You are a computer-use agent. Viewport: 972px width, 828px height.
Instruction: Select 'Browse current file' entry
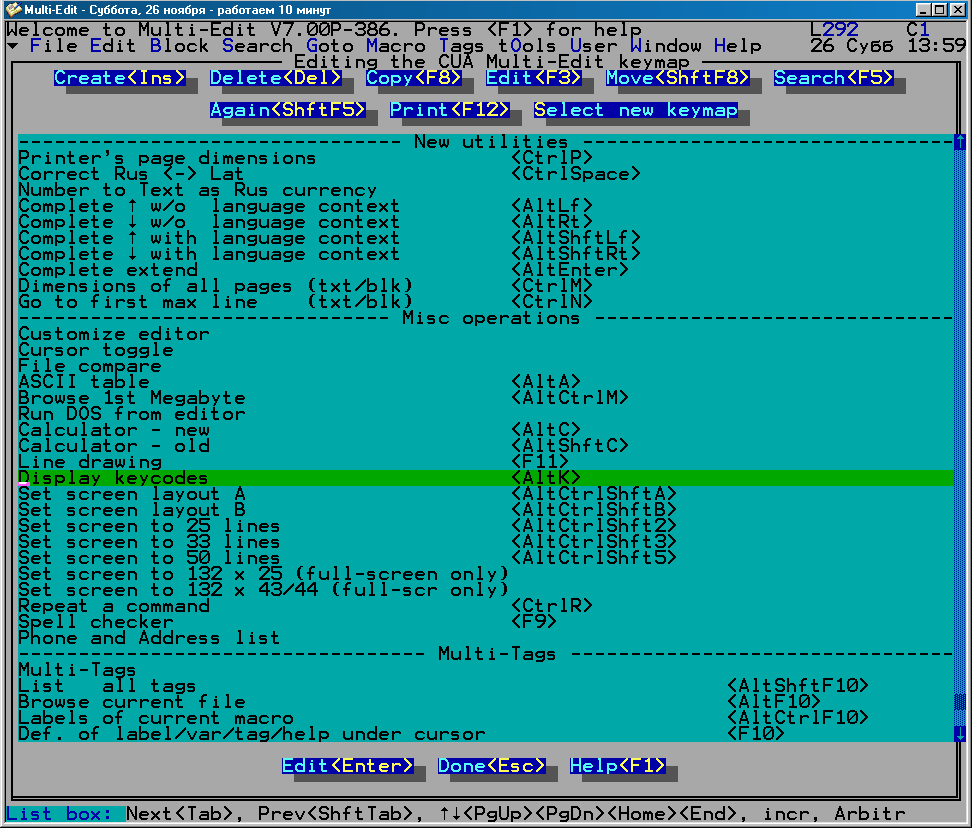tap(486, 702)
